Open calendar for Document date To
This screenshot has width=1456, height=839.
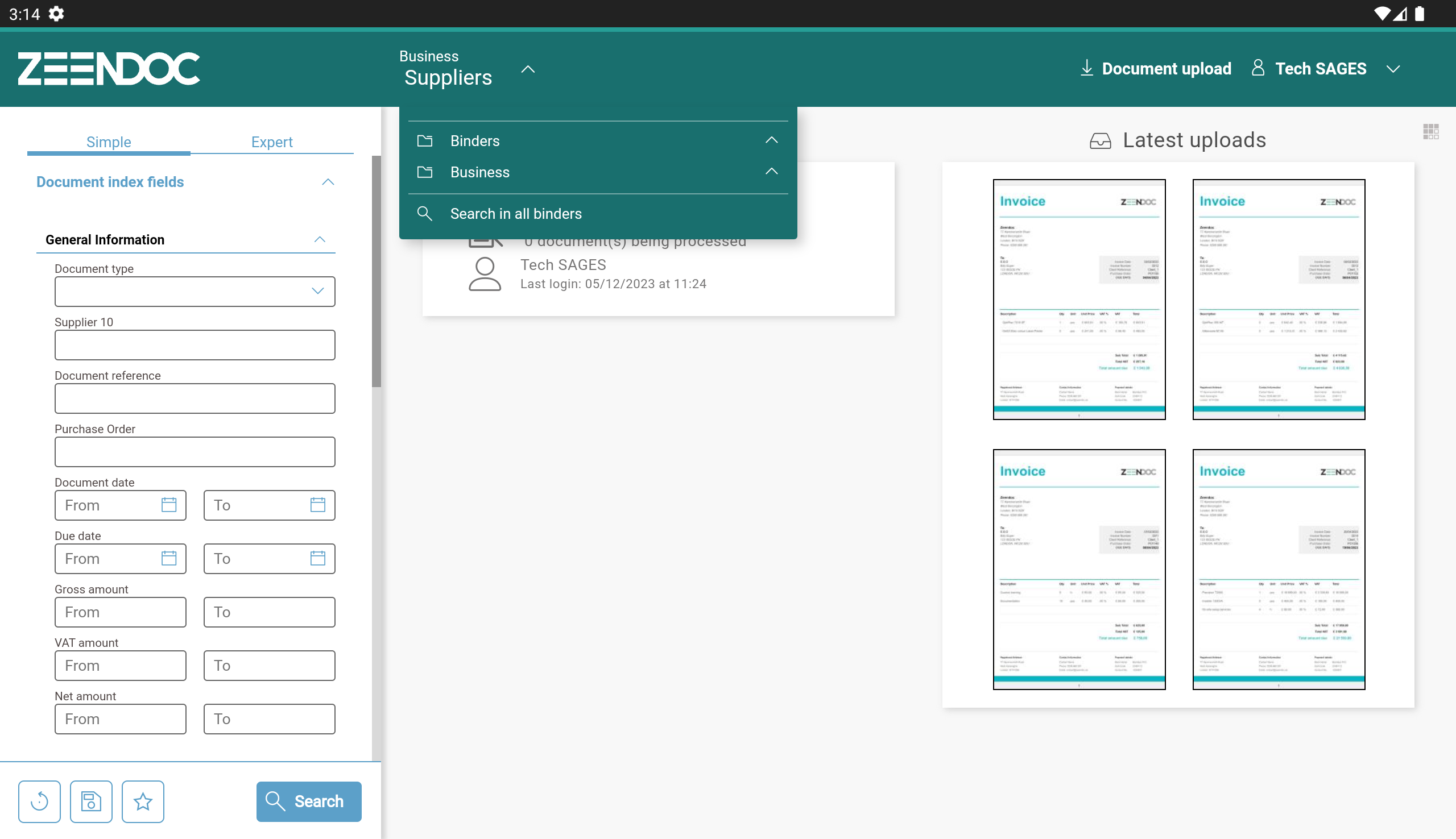tap(317, 505)
